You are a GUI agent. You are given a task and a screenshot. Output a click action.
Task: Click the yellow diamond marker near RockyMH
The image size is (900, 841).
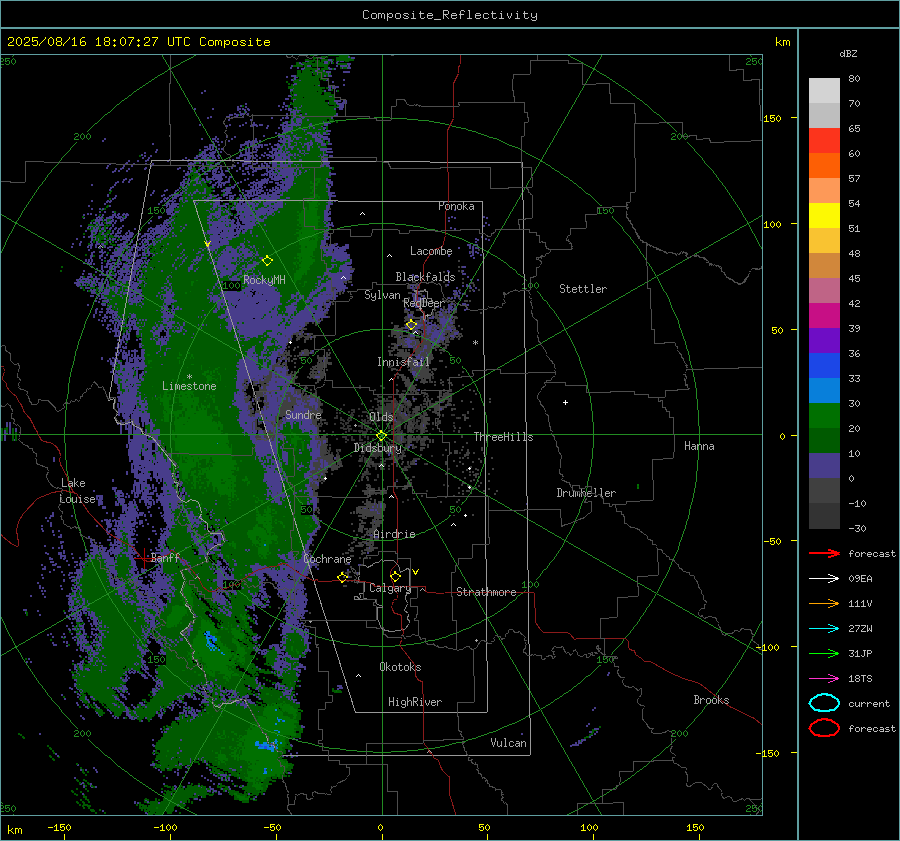click(x=267, y=261)
